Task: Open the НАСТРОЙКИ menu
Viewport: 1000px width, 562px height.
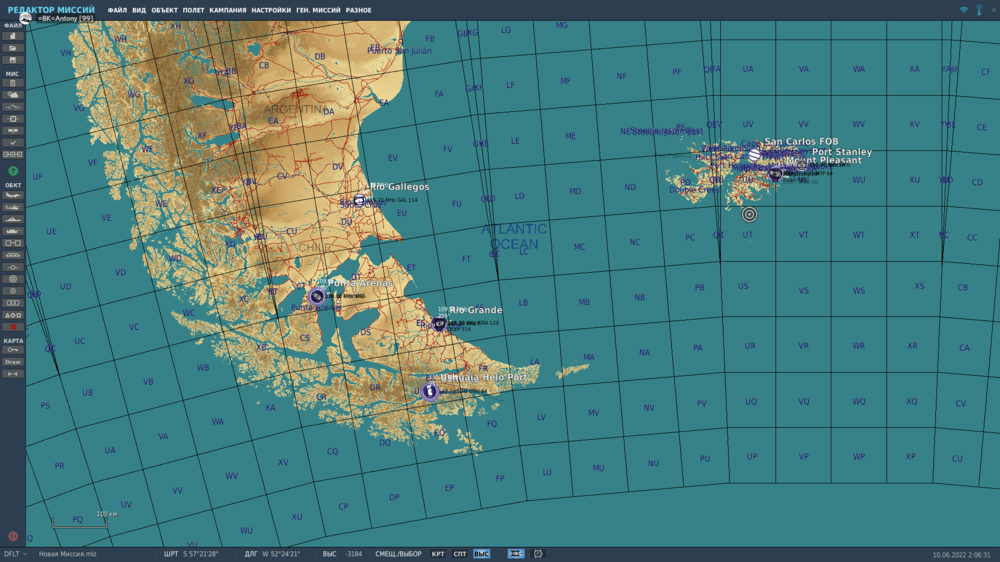Action: (x=271, y=10)
